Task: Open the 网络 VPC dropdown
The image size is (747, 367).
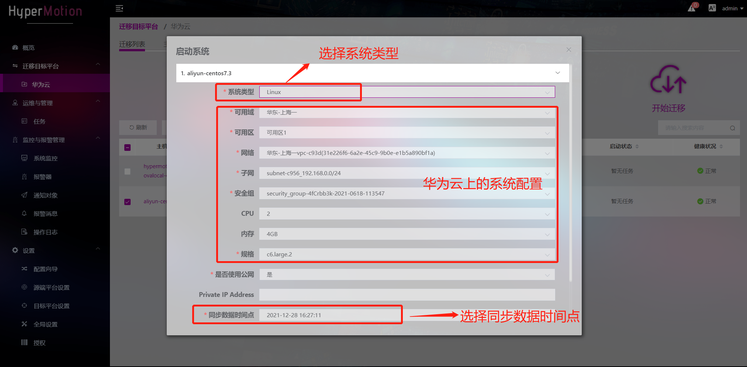Action: coord(407,153)
